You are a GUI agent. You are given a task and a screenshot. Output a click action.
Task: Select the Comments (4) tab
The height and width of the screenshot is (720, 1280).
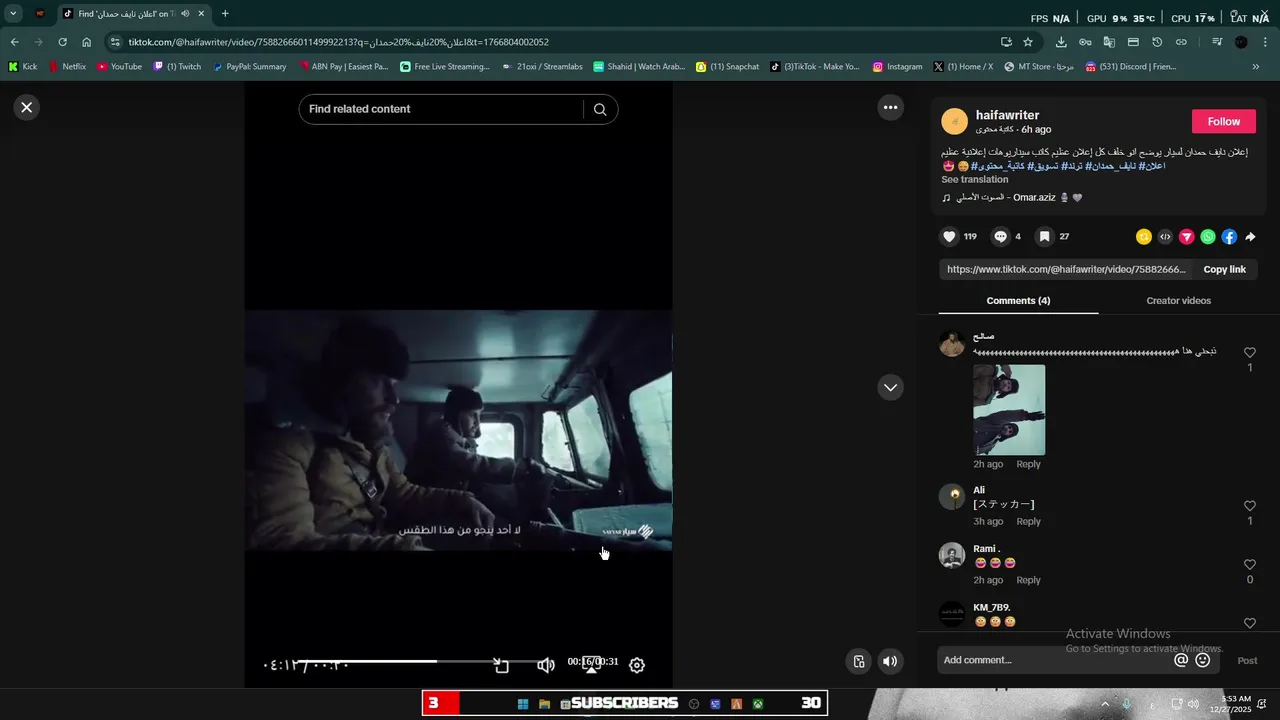1018,301
